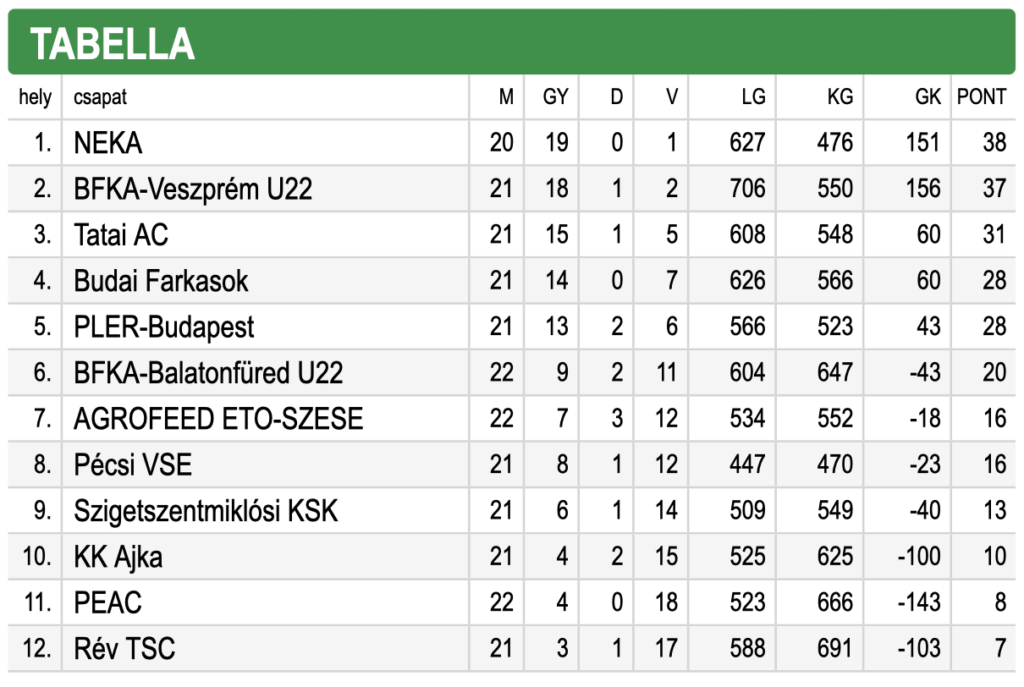Click BFKA-Balatonfüred U22 team name

[x=208, y=373]
